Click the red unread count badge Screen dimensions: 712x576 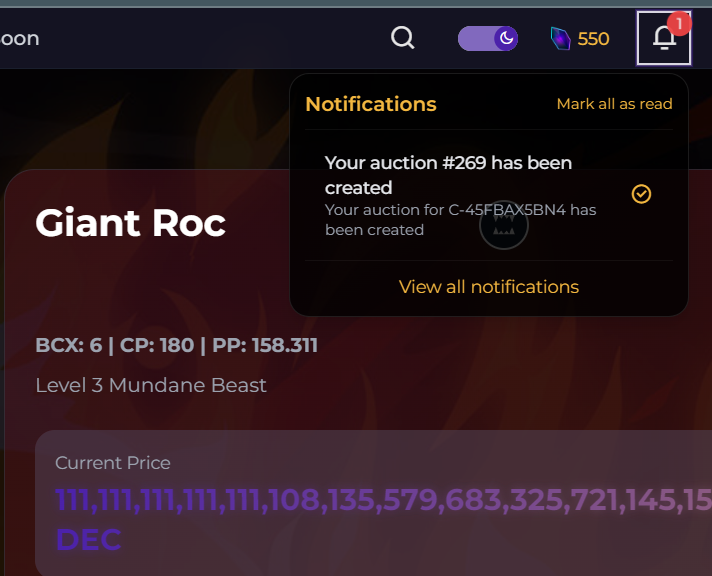(x=679, y=24)
